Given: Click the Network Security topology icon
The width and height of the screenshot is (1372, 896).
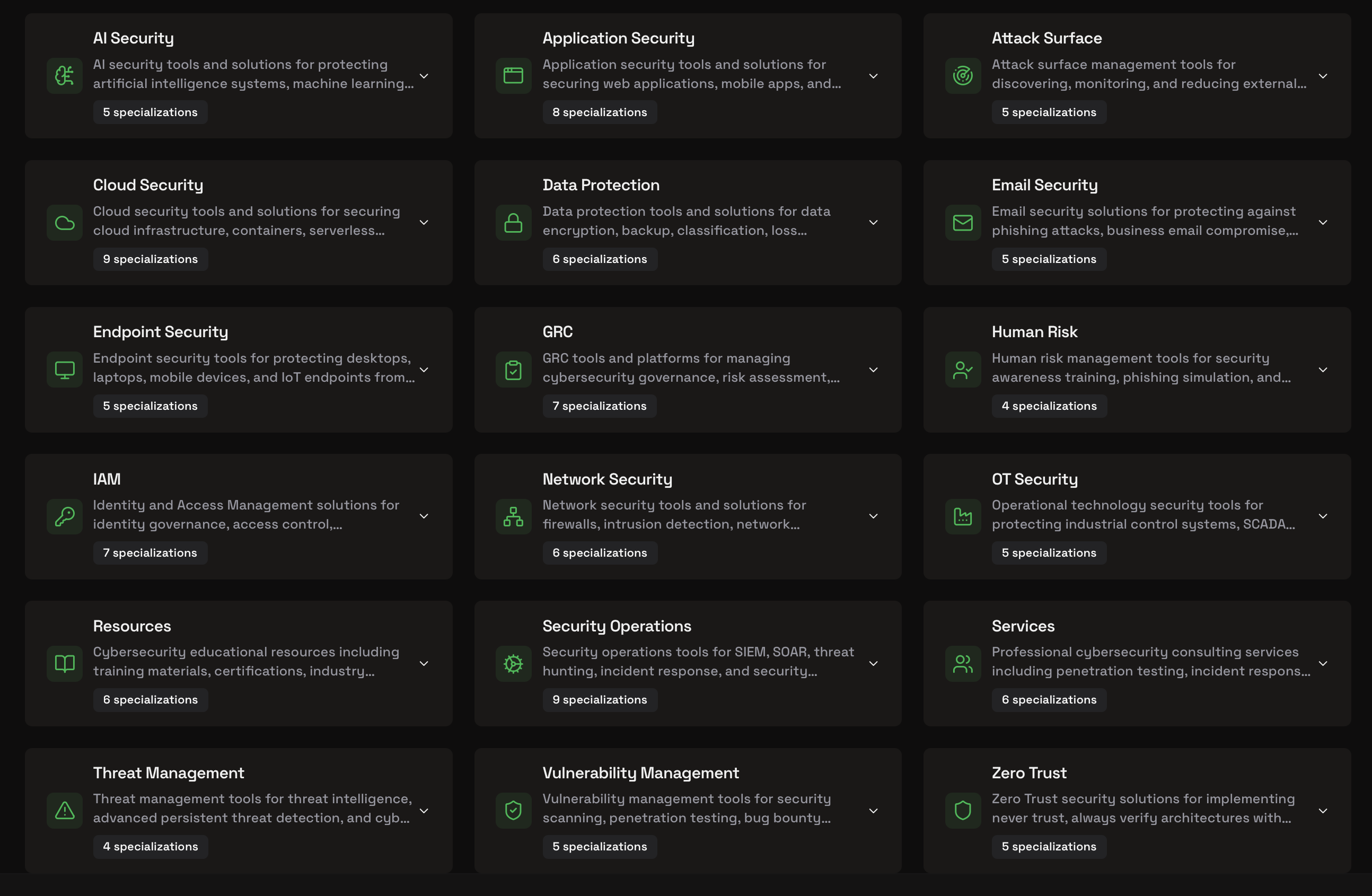Looking at the screenshot, I should pyautogui.click(x=513, y=516).
